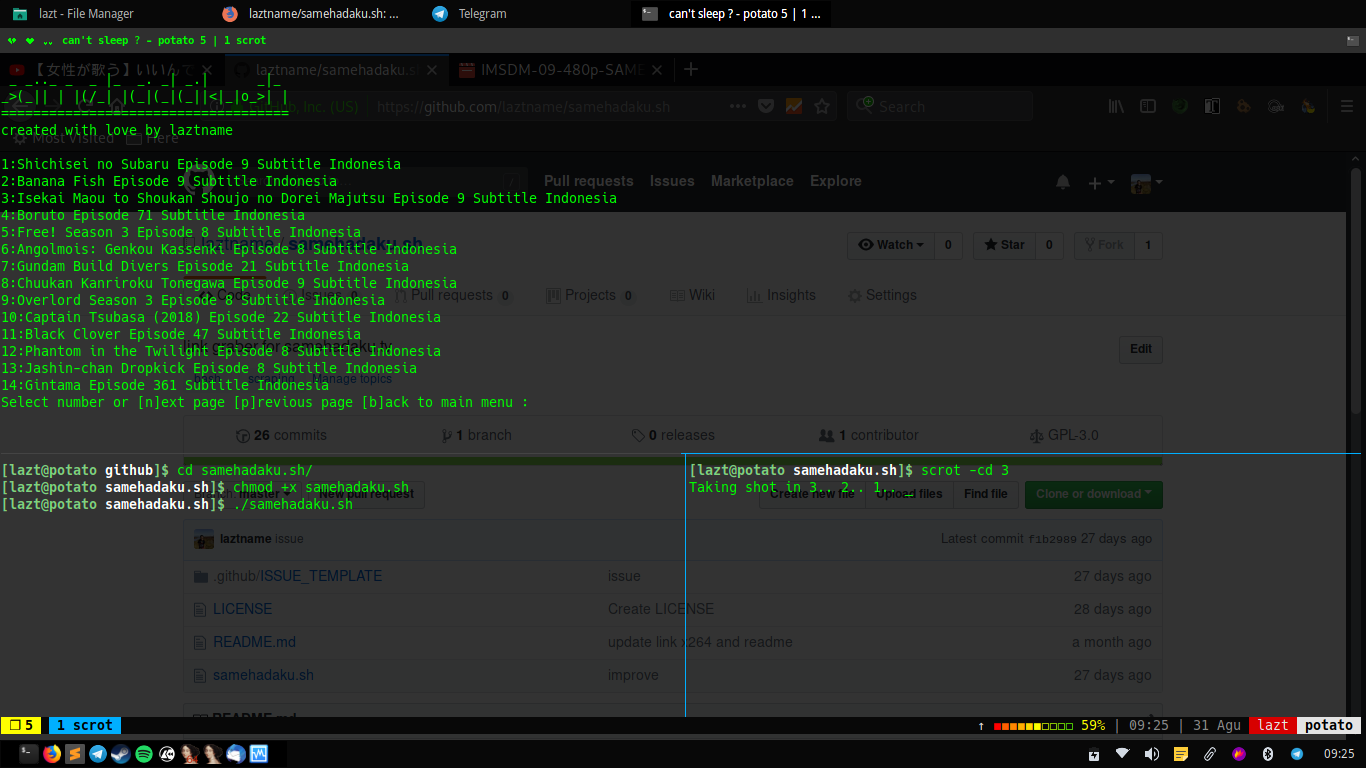
Task: Click the Firefox page actions three dots
Action: [737, 106]
